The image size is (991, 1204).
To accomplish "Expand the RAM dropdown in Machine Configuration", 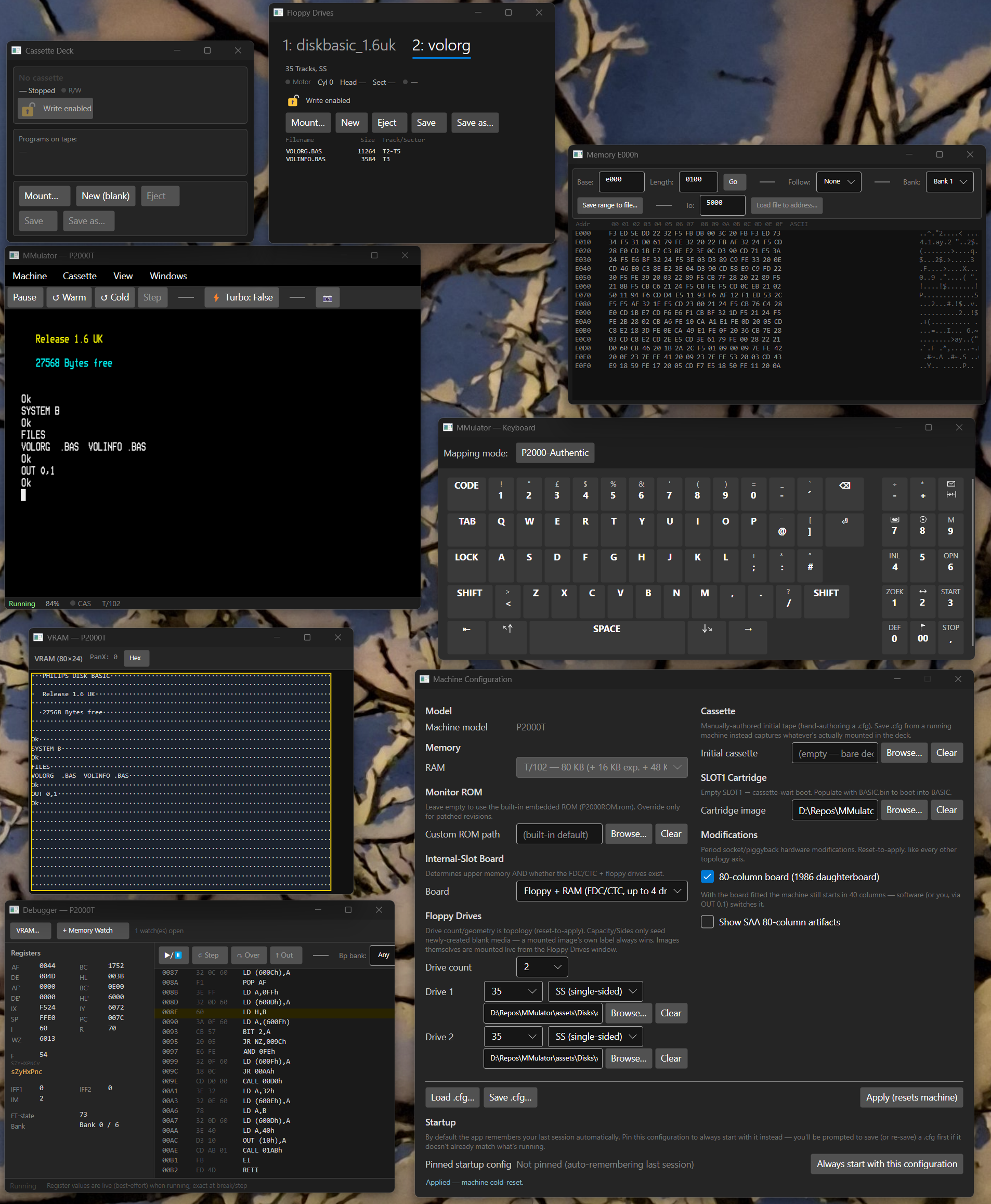I will 602,767.
